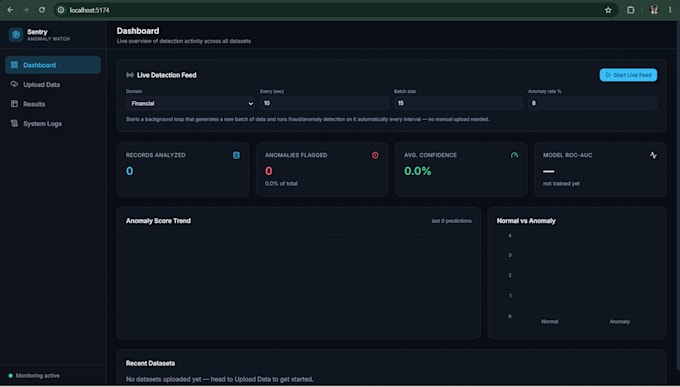
Task: Open the Dashboard sidebar item
Action: [53, 65]
